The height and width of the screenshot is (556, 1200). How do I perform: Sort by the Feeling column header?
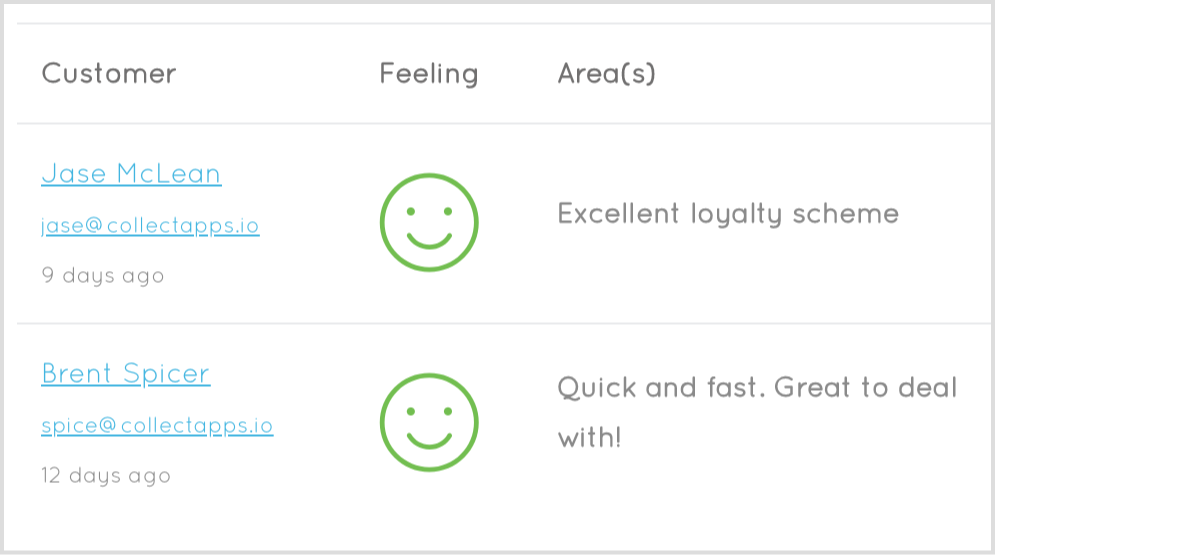[429, 74]
